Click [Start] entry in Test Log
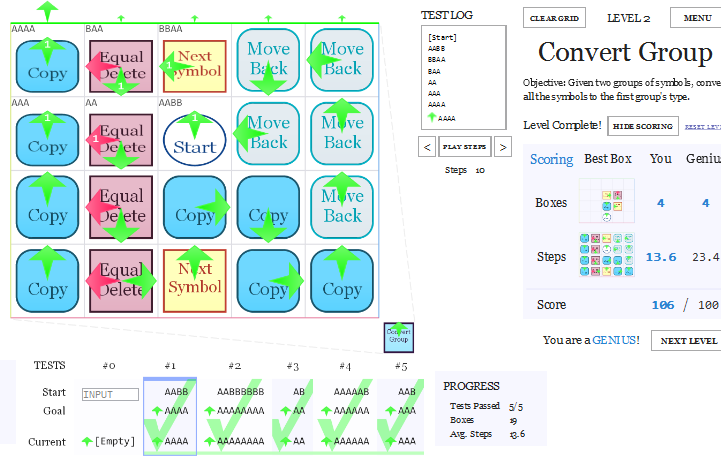This screenshot has height=466, width=721. (x=442, y=37)
